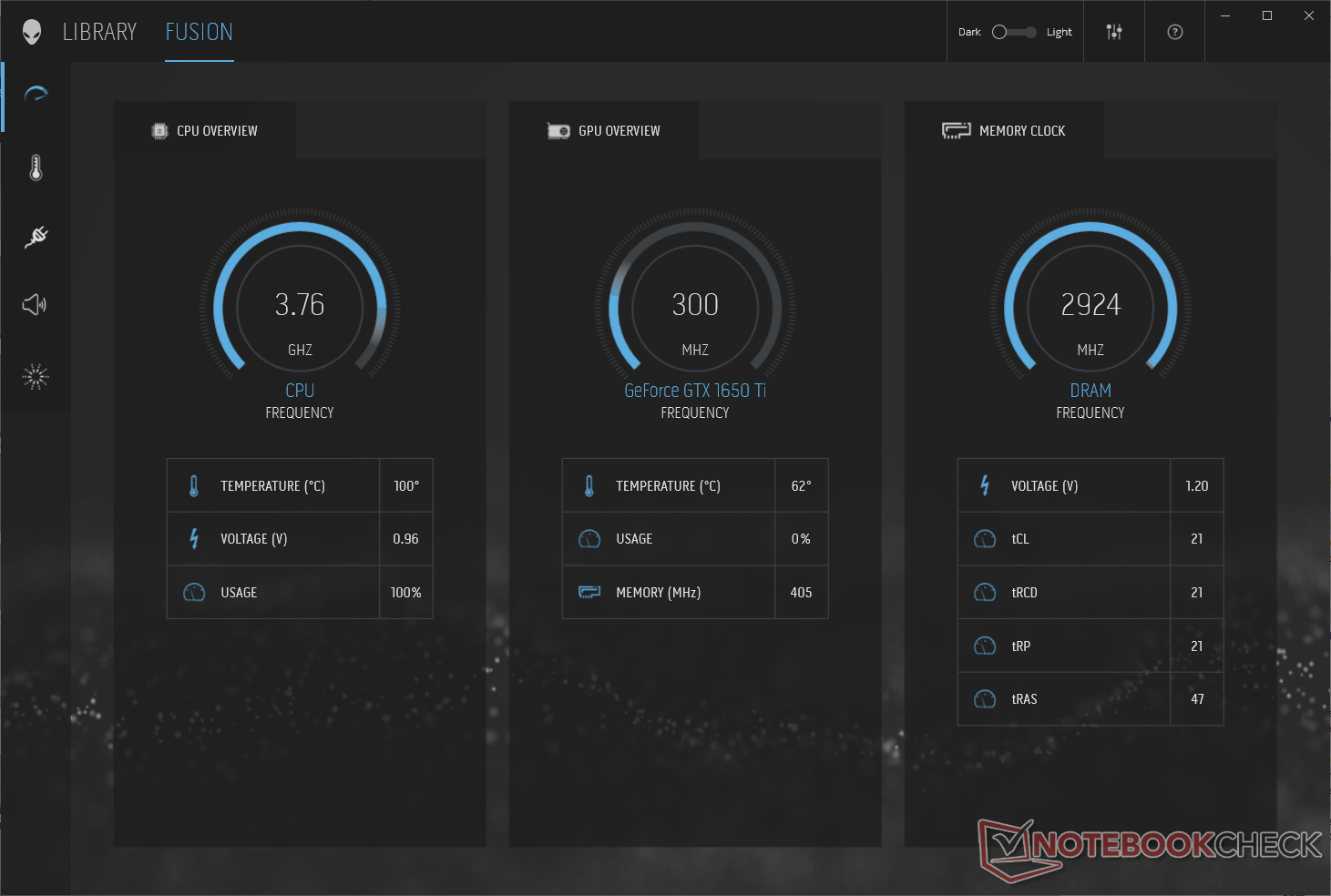Image resolution: width=1331 pixels, height=896 pixels.
Task: Click the Dark theme label
Action: coord(969,32)
